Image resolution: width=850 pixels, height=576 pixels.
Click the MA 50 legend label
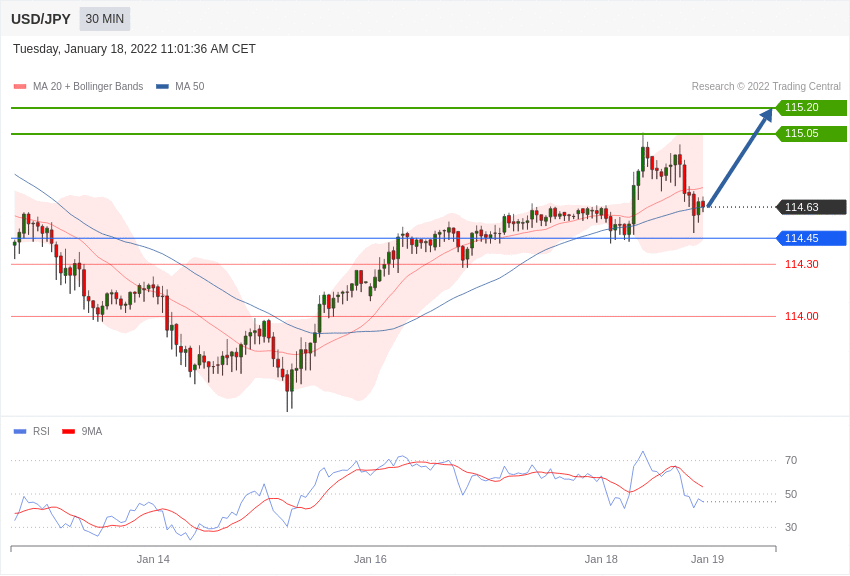point(189,86)
